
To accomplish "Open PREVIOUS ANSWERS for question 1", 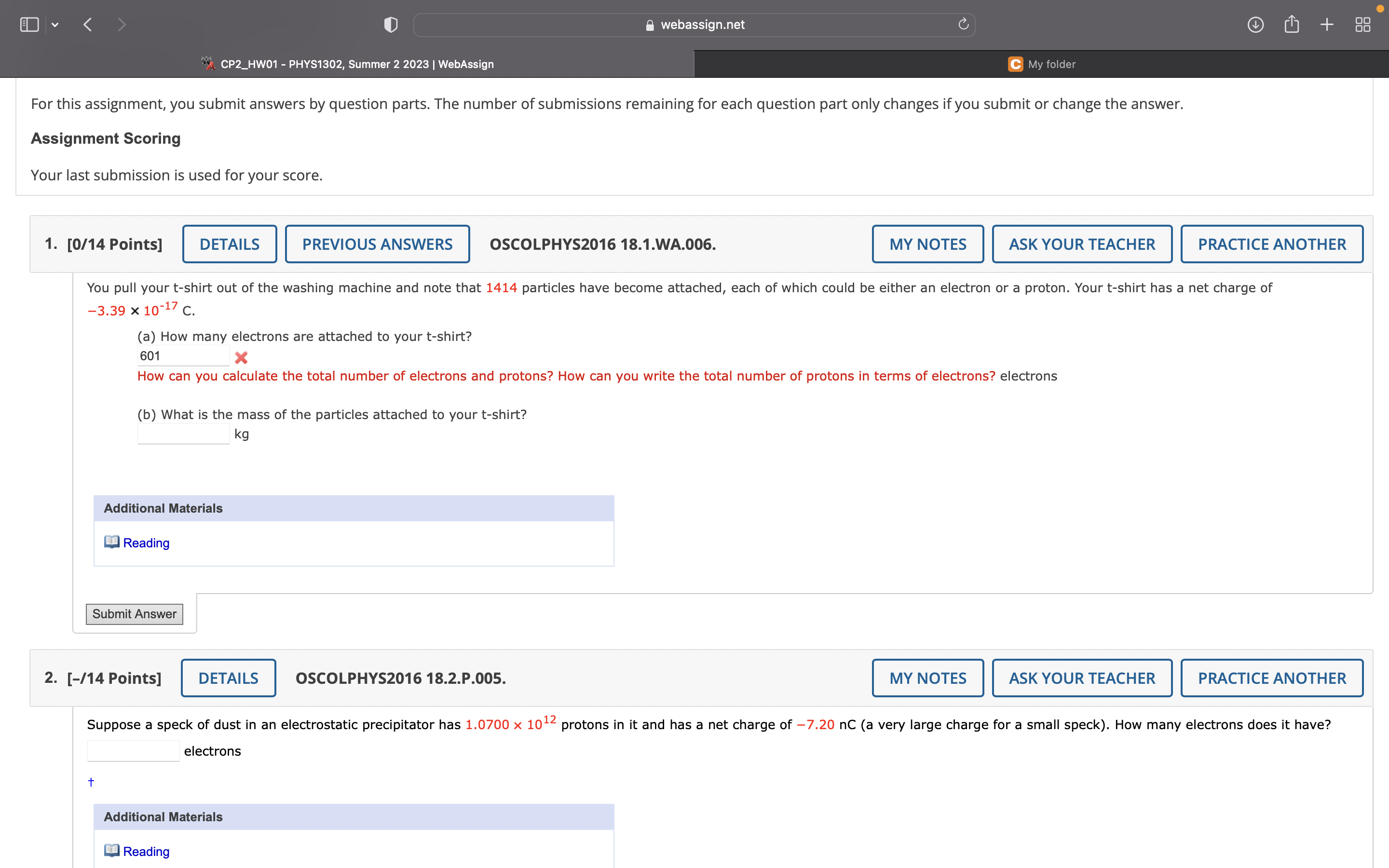I will [x=378, y=244].
